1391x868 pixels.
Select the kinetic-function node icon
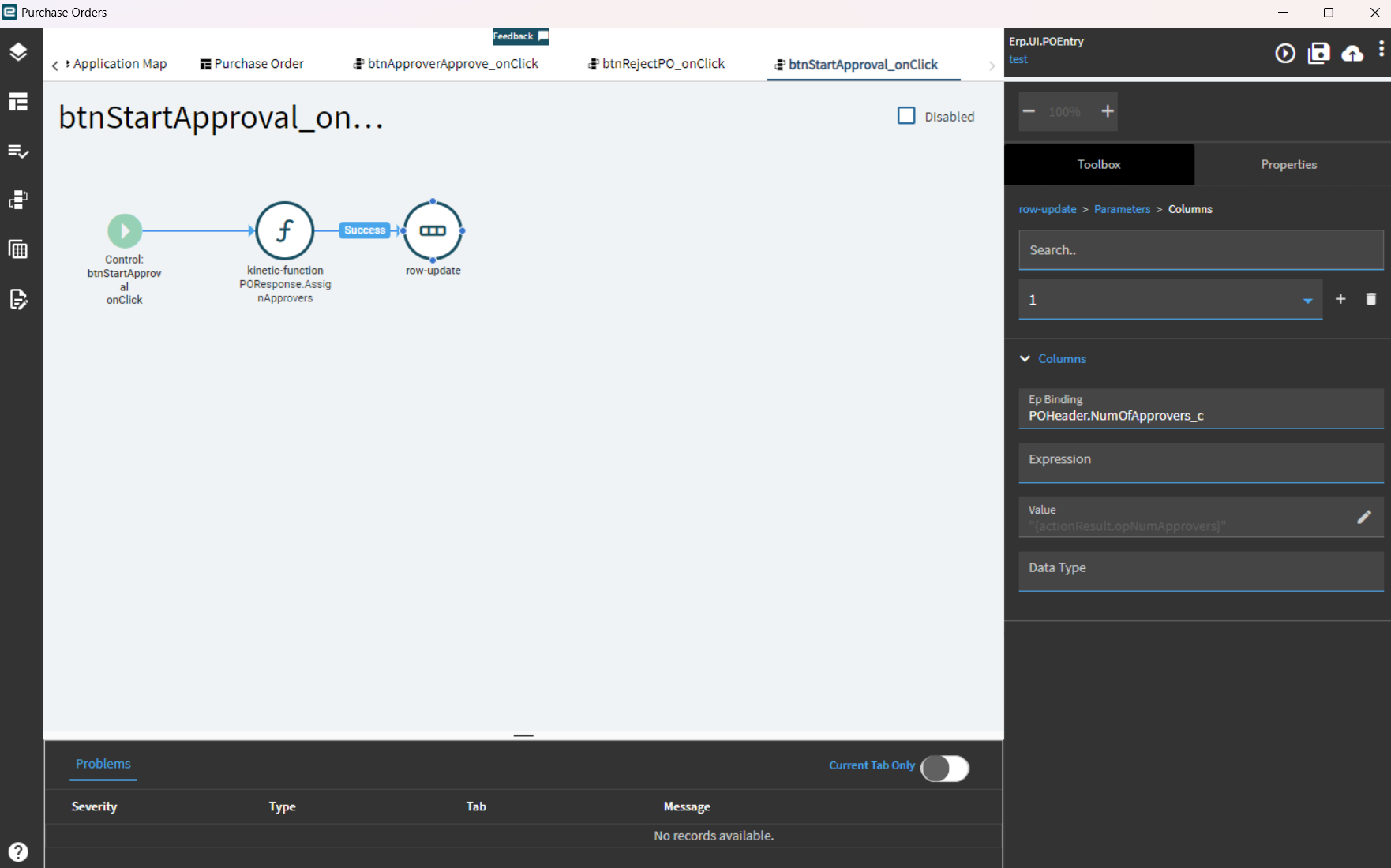coord(284,230)
